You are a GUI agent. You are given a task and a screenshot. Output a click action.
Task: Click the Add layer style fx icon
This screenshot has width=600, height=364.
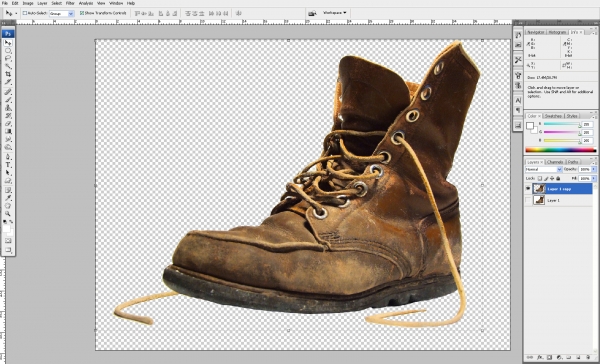pos(540,357)
